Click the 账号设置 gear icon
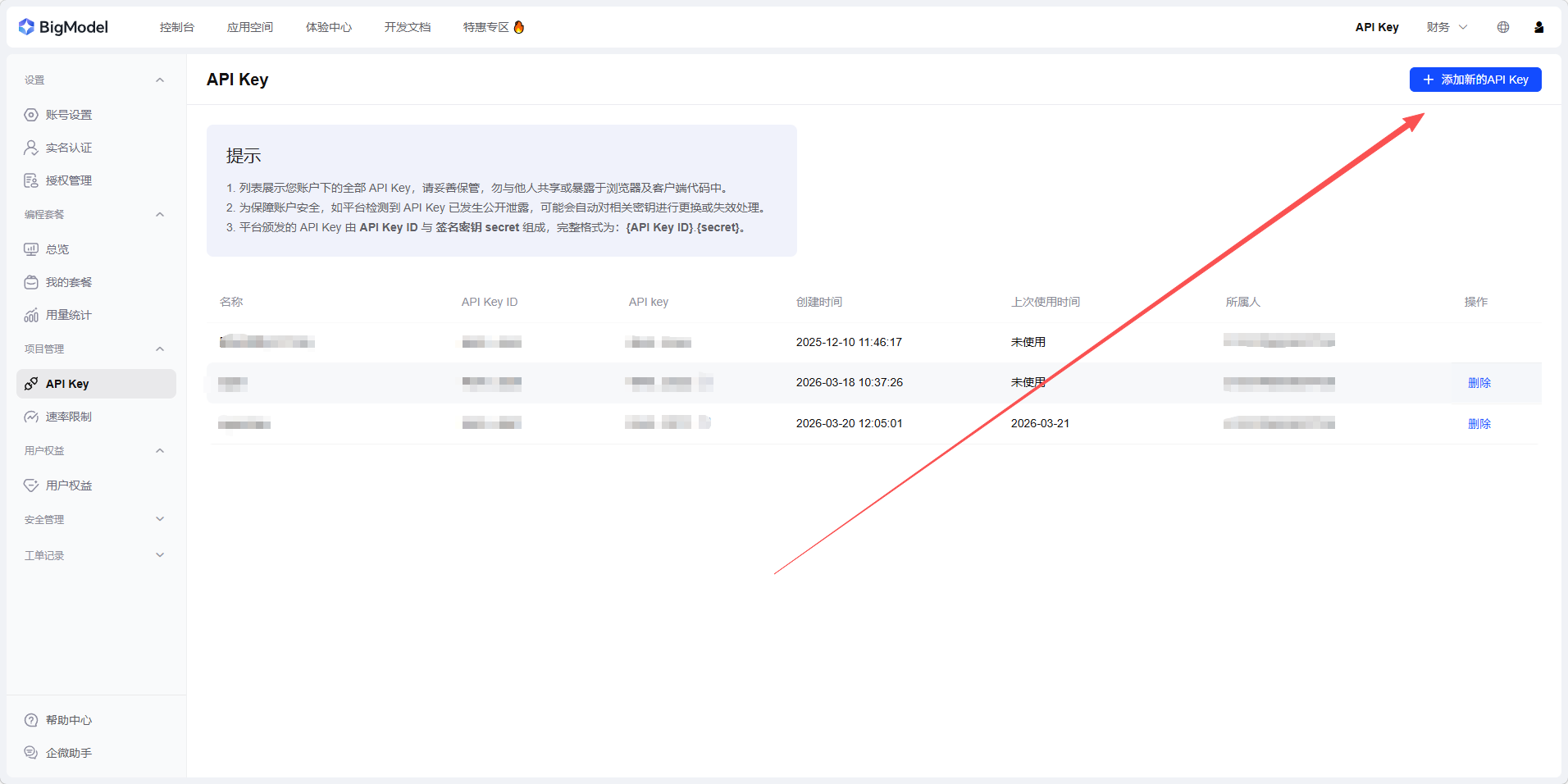Image resolution: width=1568 pixels, height=784 pixels. point(31,115)
